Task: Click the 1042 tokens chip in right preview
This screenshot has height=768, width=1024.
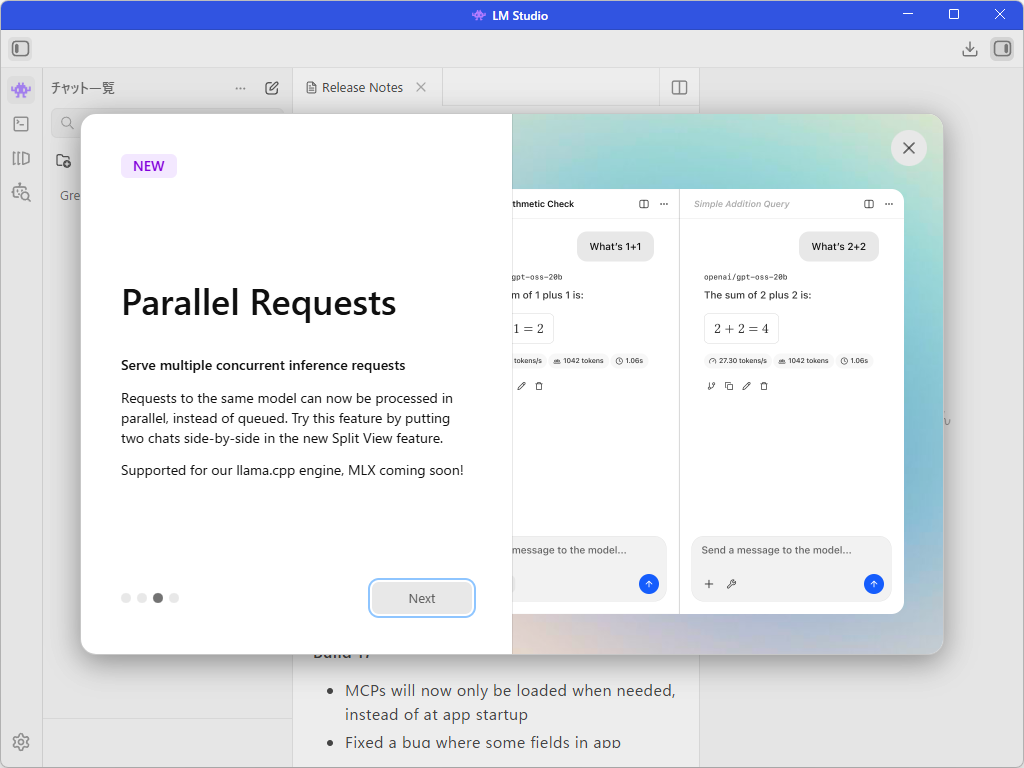Action: pos(803,360)
